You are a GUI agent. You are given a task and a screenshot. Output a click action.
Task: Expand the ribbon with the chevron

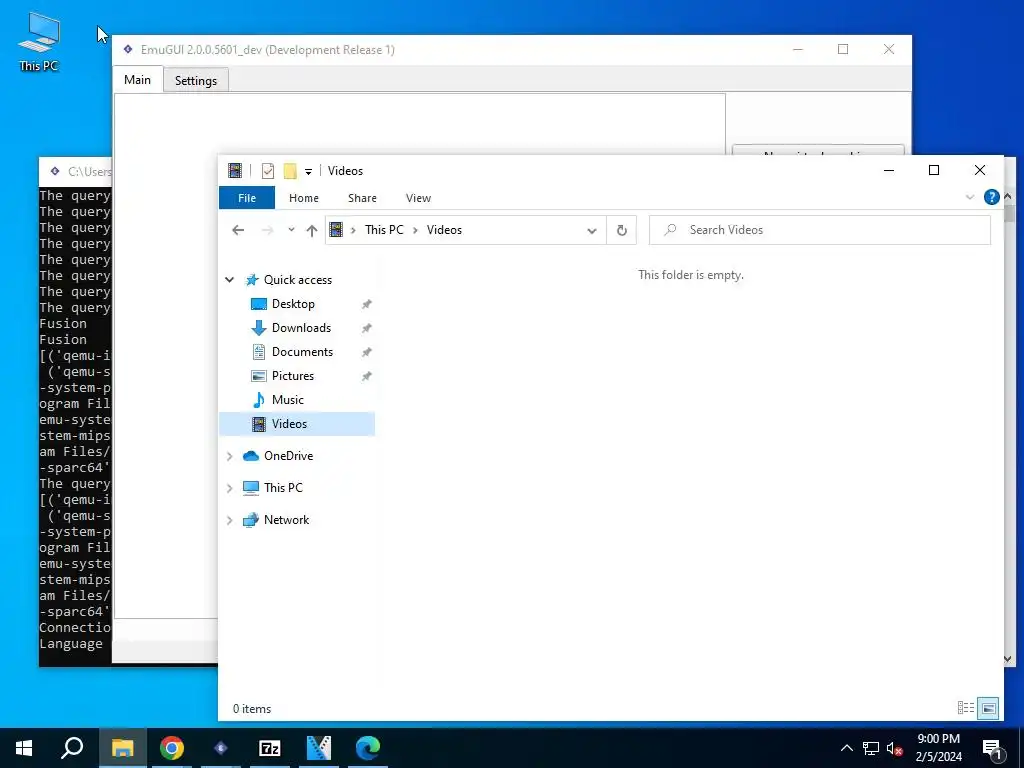pyautogui.click(x=970, y=197)
